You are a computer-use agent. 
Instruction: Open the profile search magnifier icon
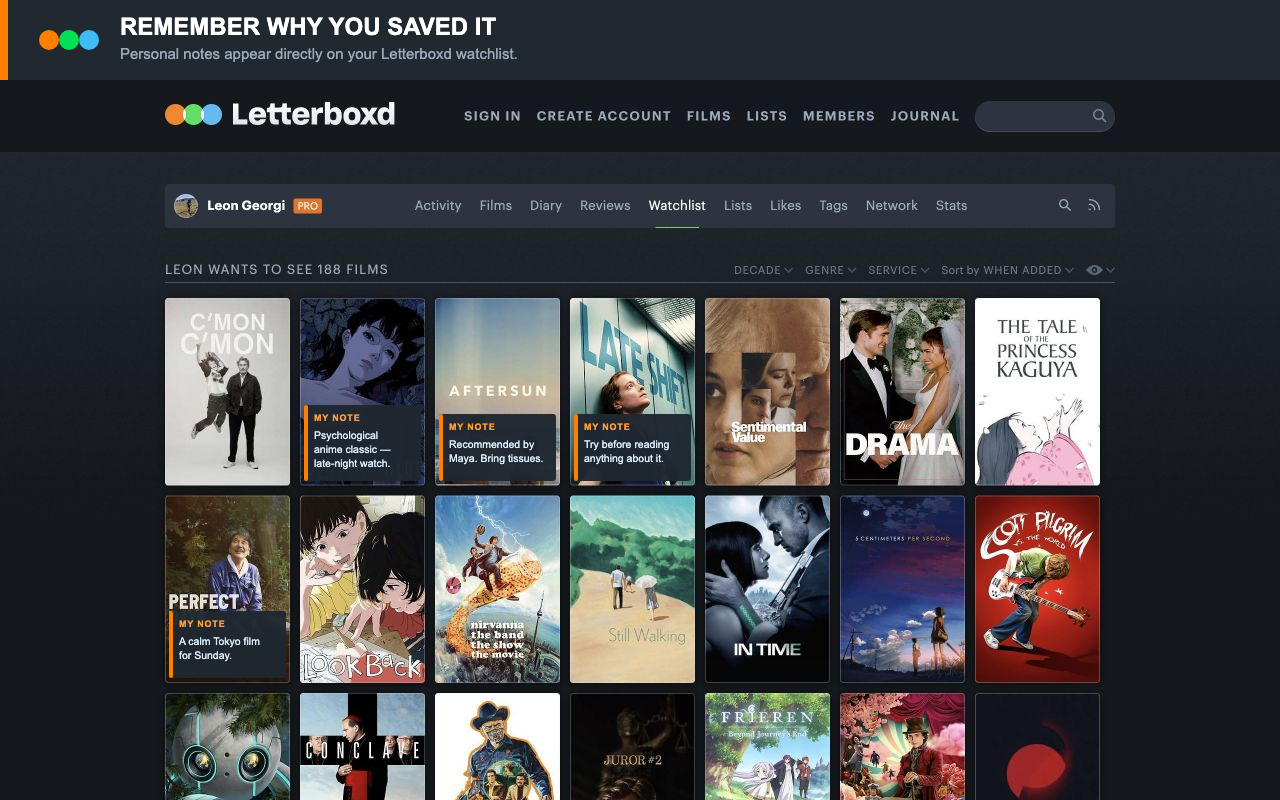point(1065,205)
